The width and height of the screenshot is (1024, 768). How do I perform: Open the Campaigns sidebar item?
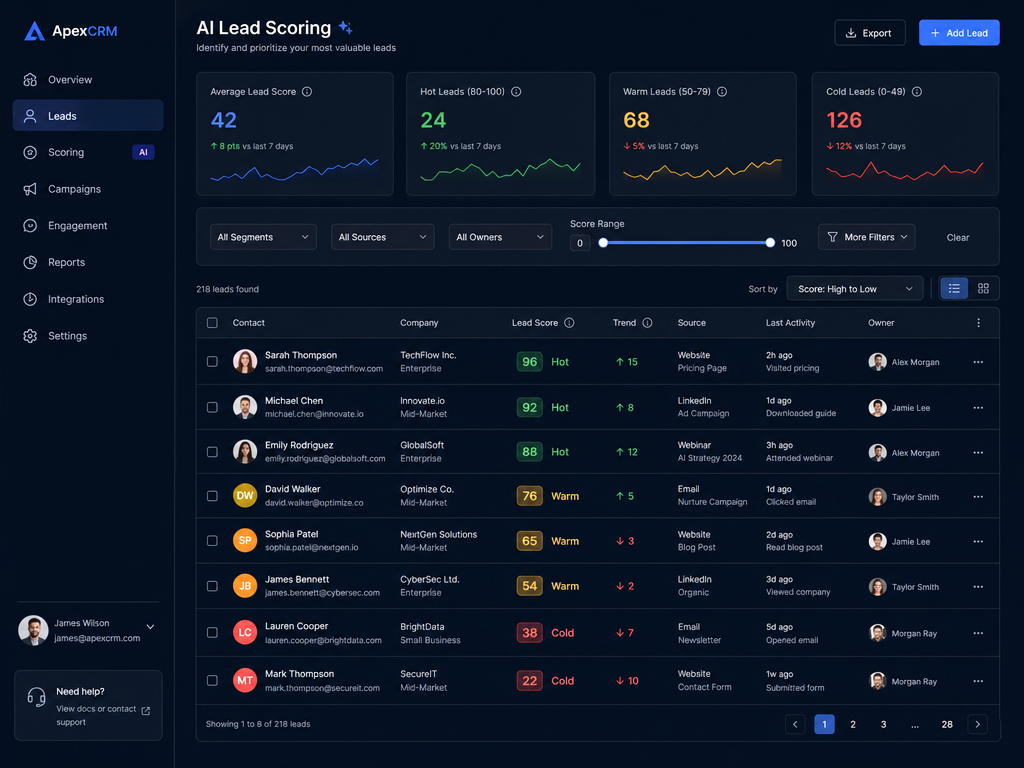(88, 189)
